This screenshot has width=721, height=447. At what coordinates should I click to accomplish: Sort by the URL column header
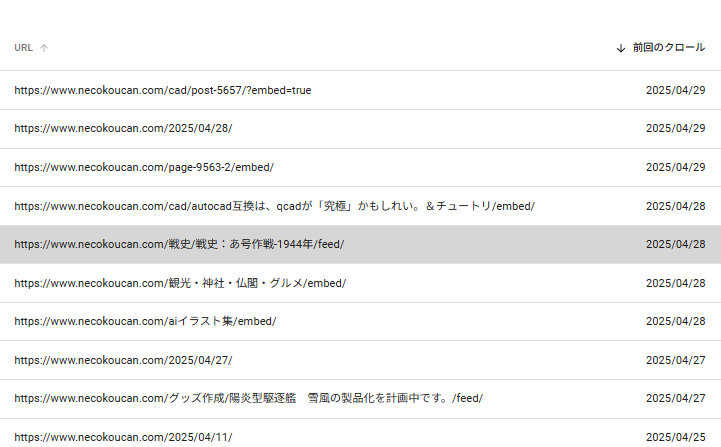23,48
